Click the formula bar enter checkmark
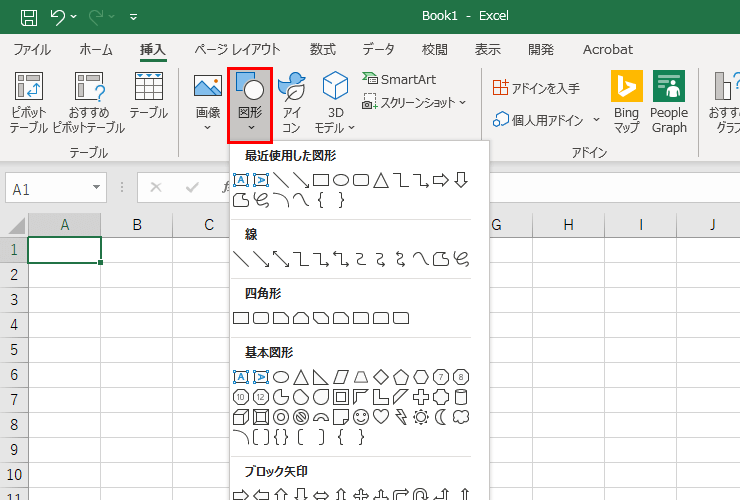Screen dimensions: 740x500 coord(192,187)
